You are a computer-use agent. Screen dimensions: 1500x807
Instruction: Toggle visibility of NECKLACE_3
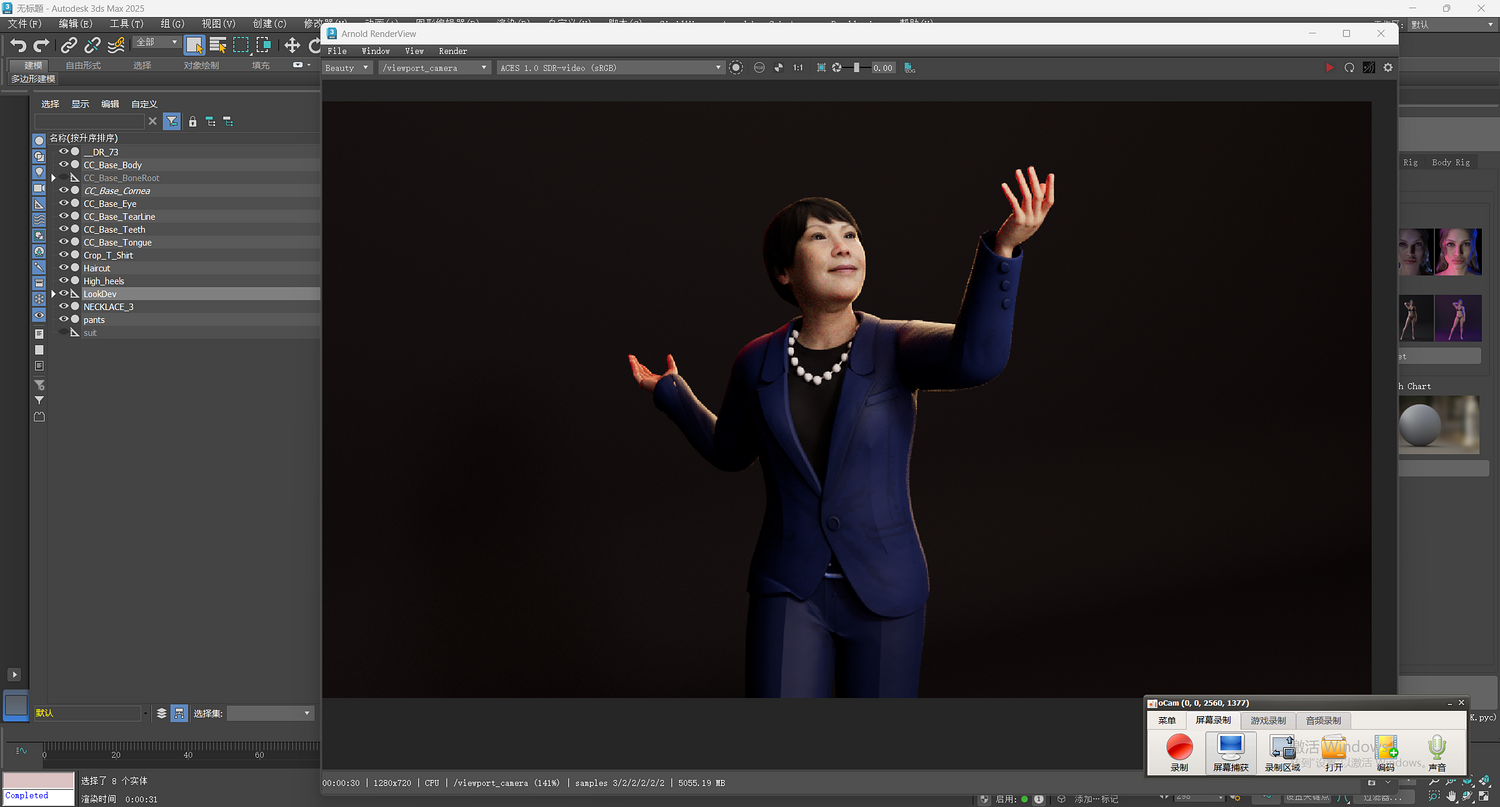[64, 307]
